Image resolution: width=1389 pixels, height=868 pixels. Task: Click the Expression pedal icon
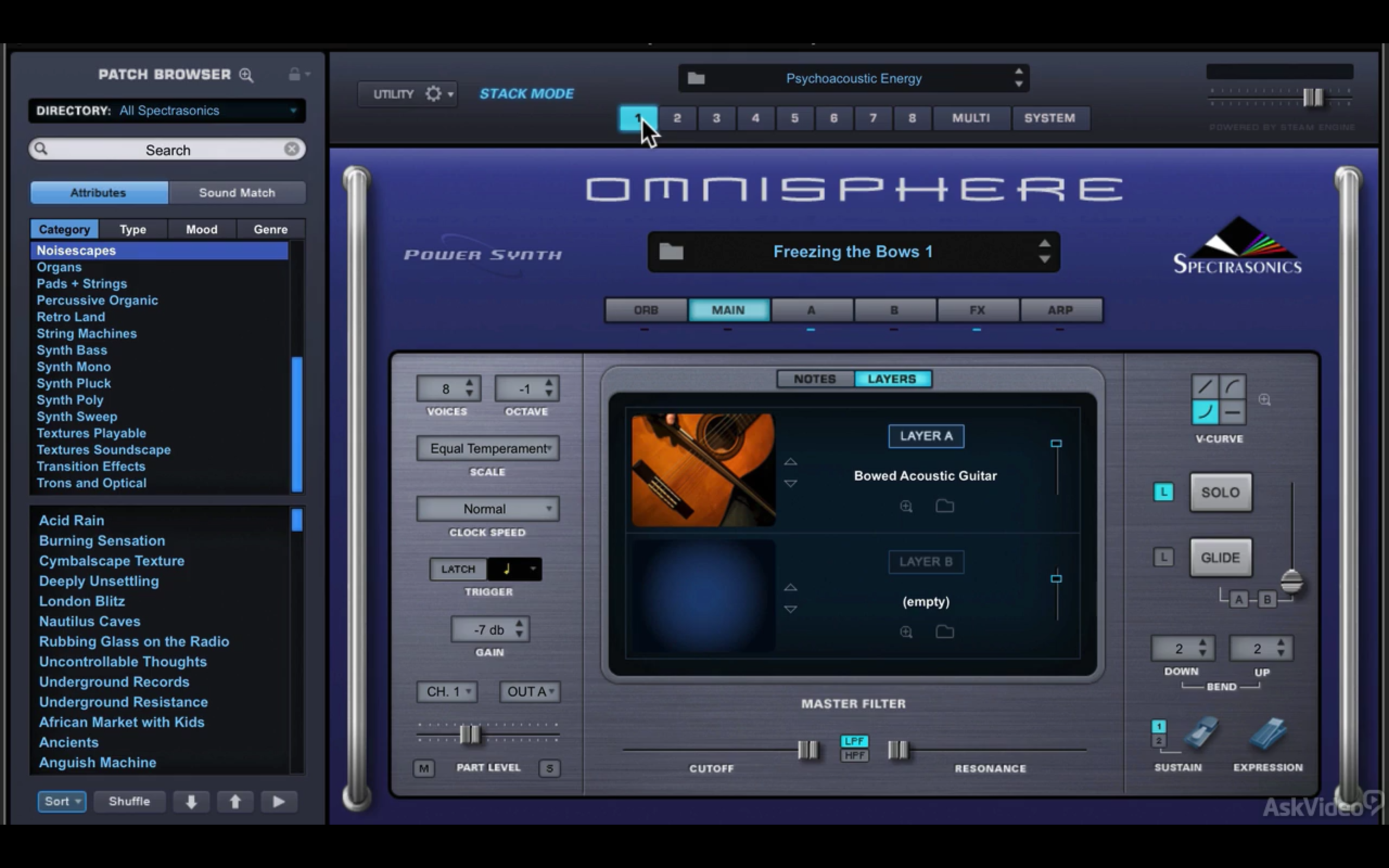(x=1268, y=733)
